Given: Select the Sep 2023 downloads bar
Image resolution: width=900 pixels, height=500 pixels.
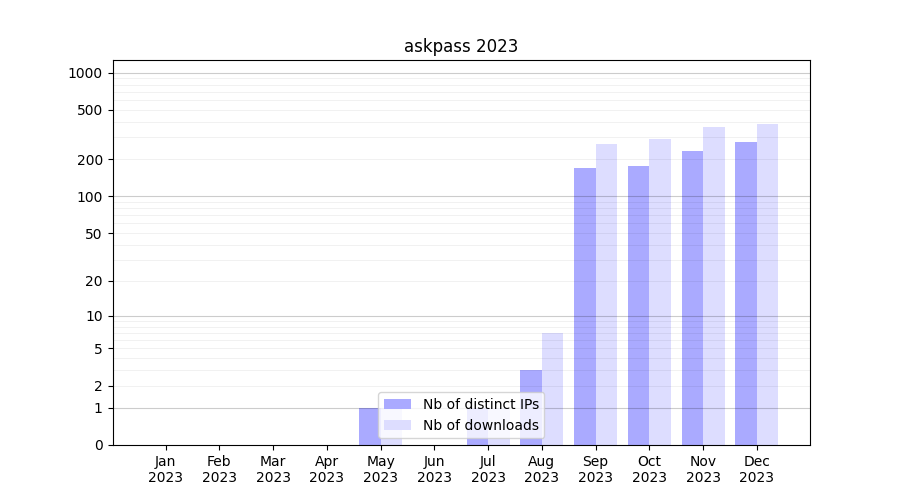Looking at the screenshot, I should click(606, 294).
